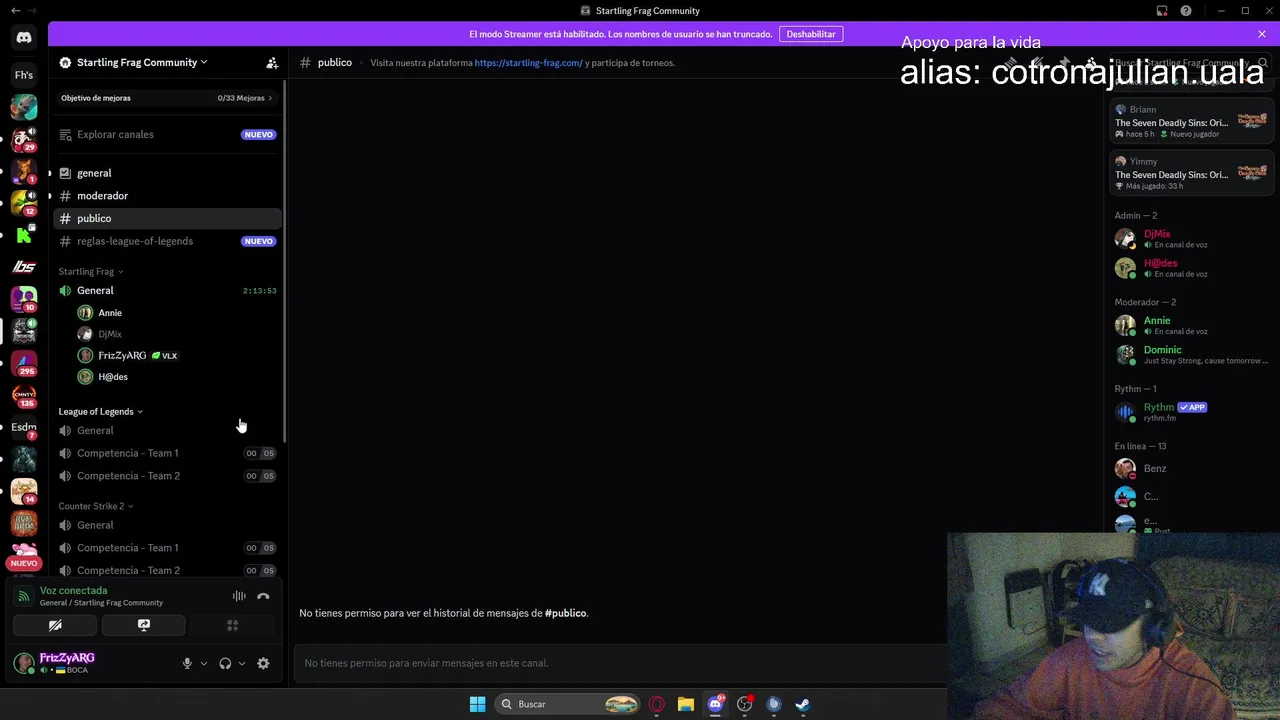Viewport: 1280px width, 720px height.
Task: Select reglas-league-of-legends channel
Action: click(x=167, y=241)
